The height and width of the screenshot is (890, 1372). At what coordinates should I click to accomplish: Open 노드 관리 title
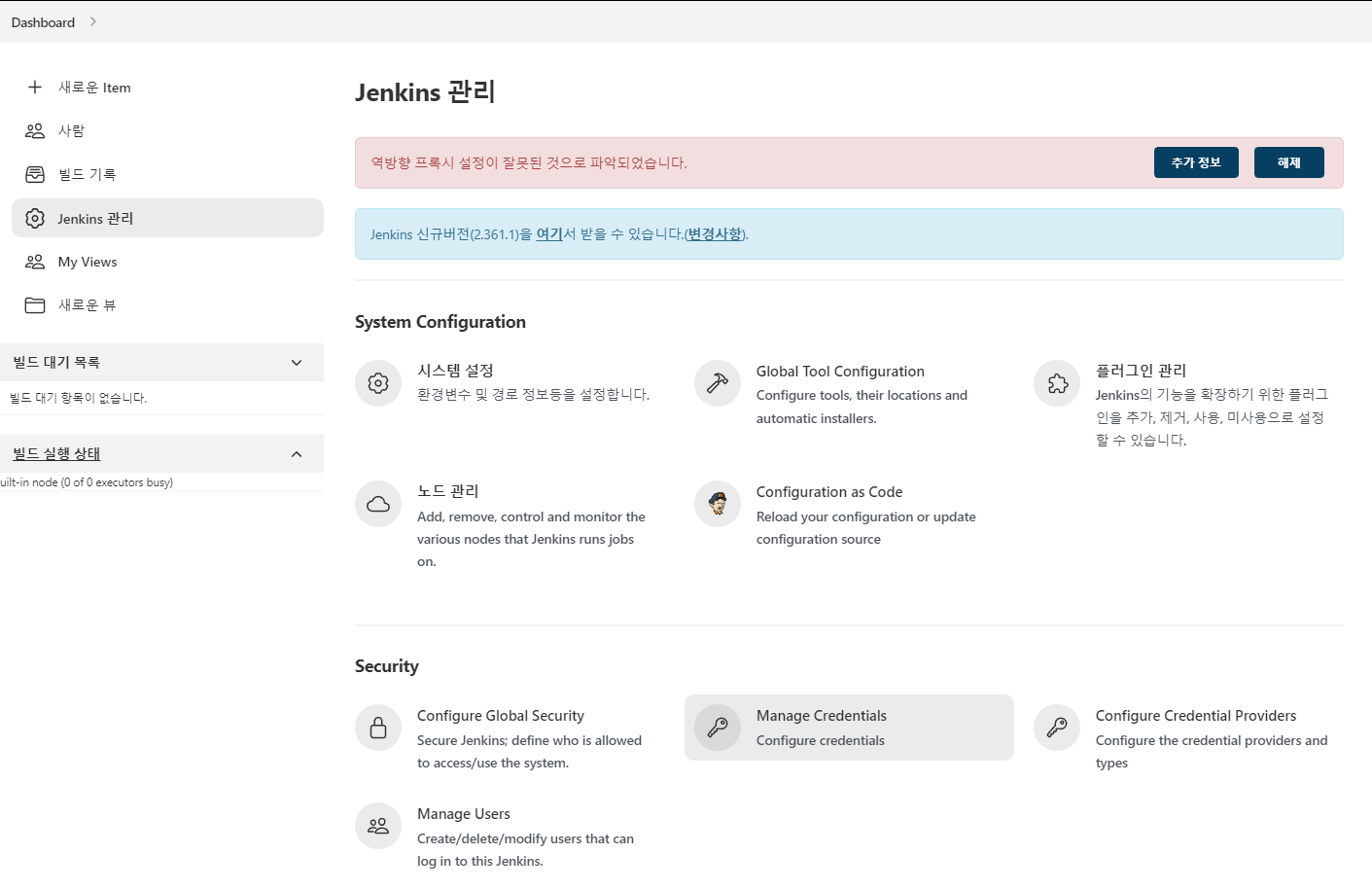coord(447,491)
